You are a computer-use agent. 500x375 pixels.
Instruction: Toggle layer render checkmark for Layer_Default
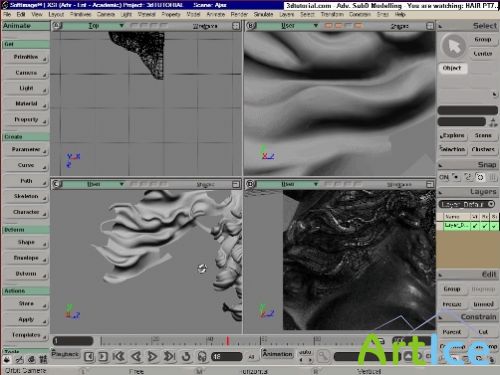[485, 226]
